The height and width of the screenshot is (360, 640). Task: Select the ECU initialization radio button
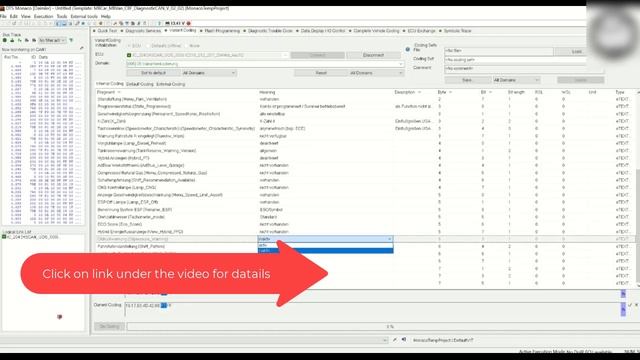click(129, 46)
